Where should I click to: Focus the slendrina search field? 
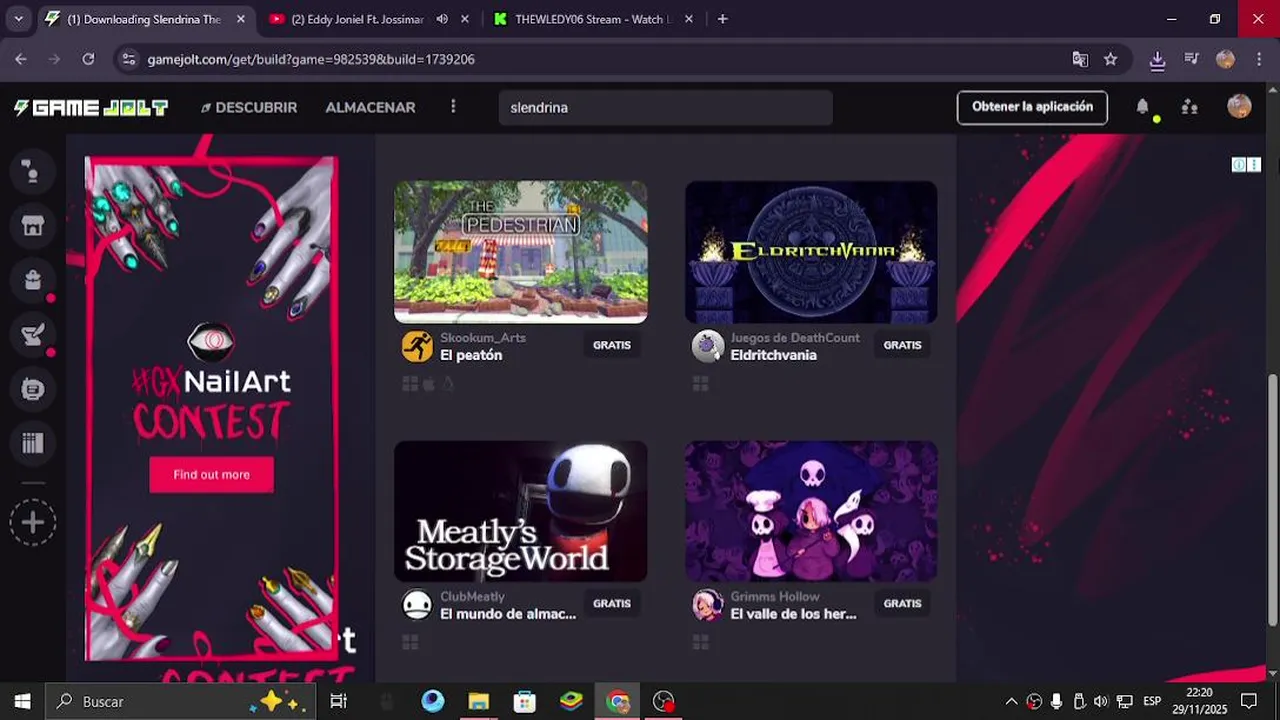[666, 107]
